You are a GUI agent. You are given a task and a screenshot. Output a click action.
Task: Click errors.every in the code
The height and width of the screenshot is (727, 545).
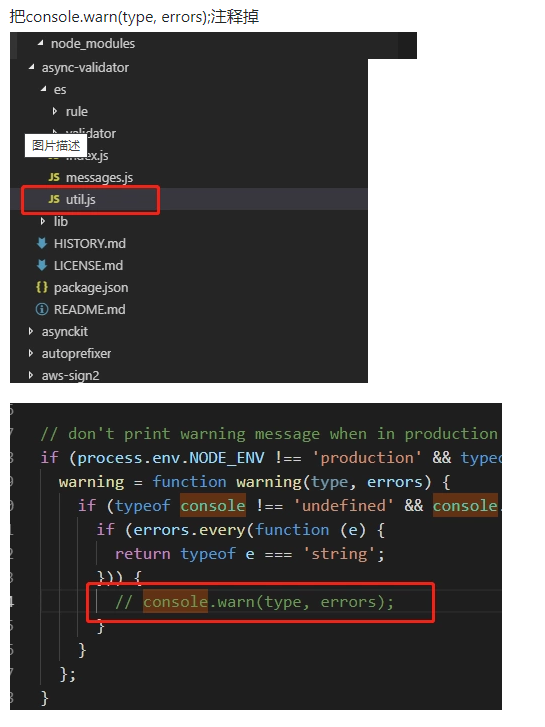coord(190,530)
